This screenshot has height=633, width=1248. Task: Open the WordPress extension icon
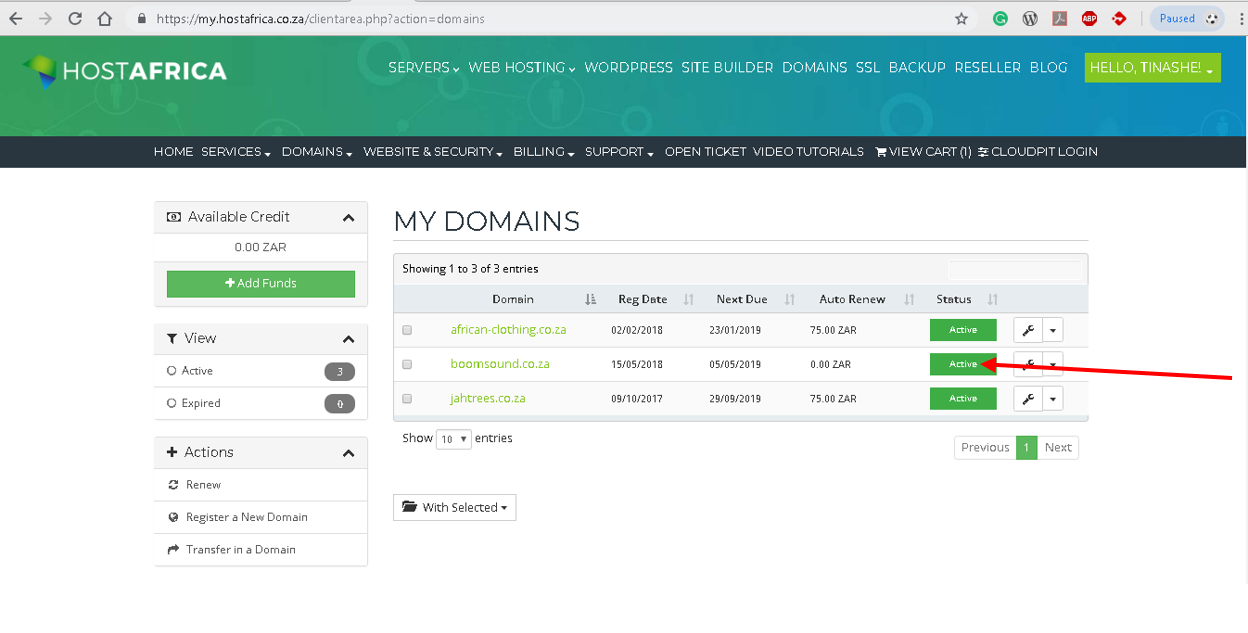click(1030, 18)
